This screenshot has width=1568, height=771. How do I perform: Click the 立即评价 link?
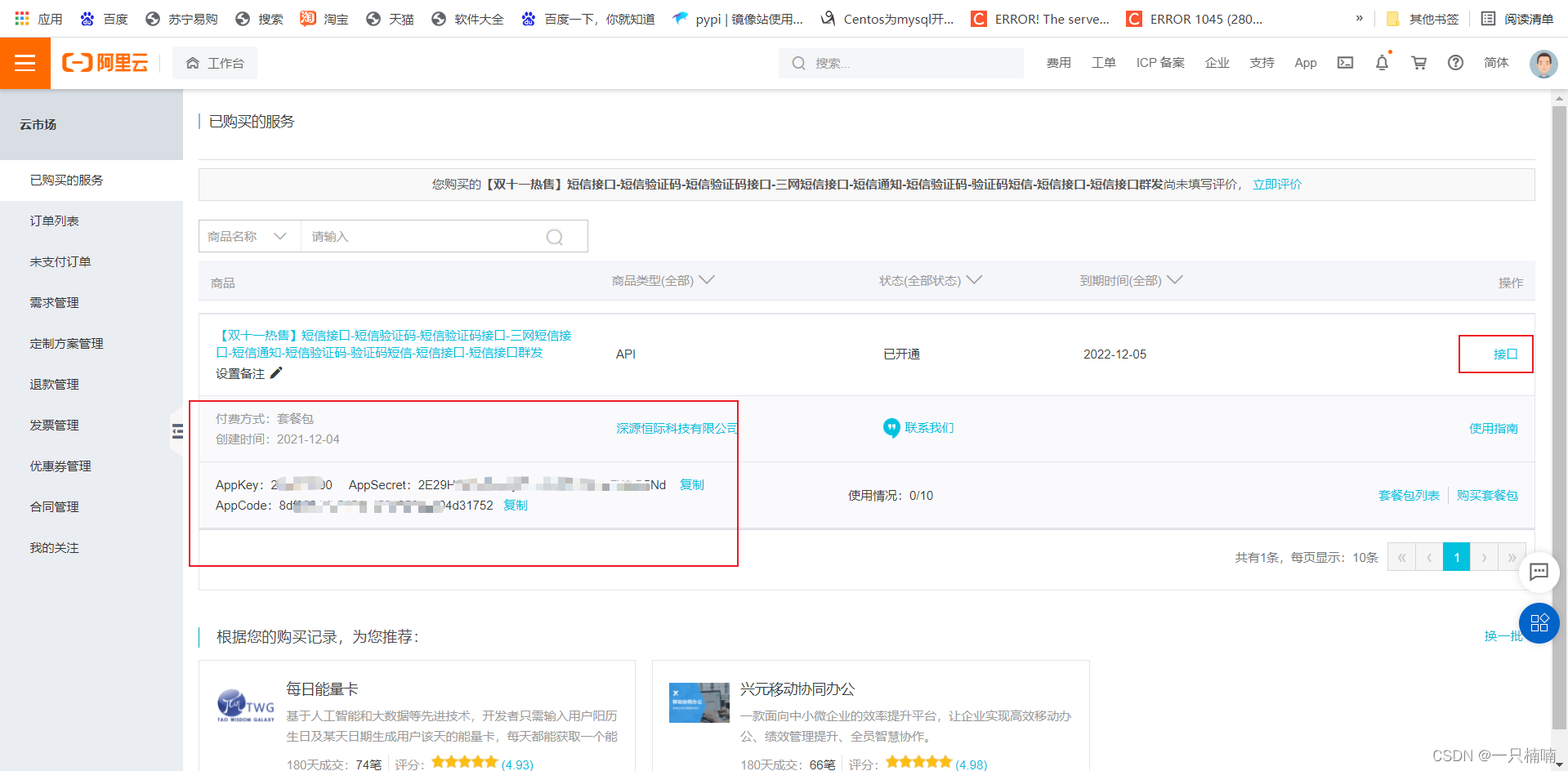(1277, 185)
